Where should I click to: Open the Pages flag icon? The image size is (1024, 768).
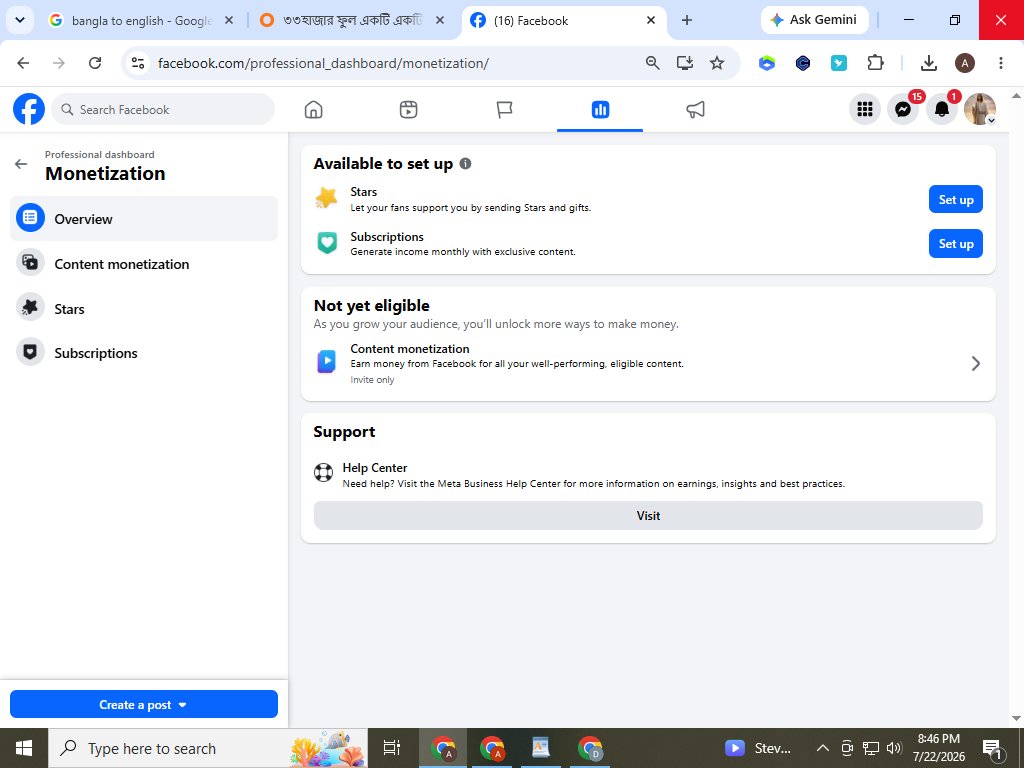pyautogui.click(x=504, y=110)
